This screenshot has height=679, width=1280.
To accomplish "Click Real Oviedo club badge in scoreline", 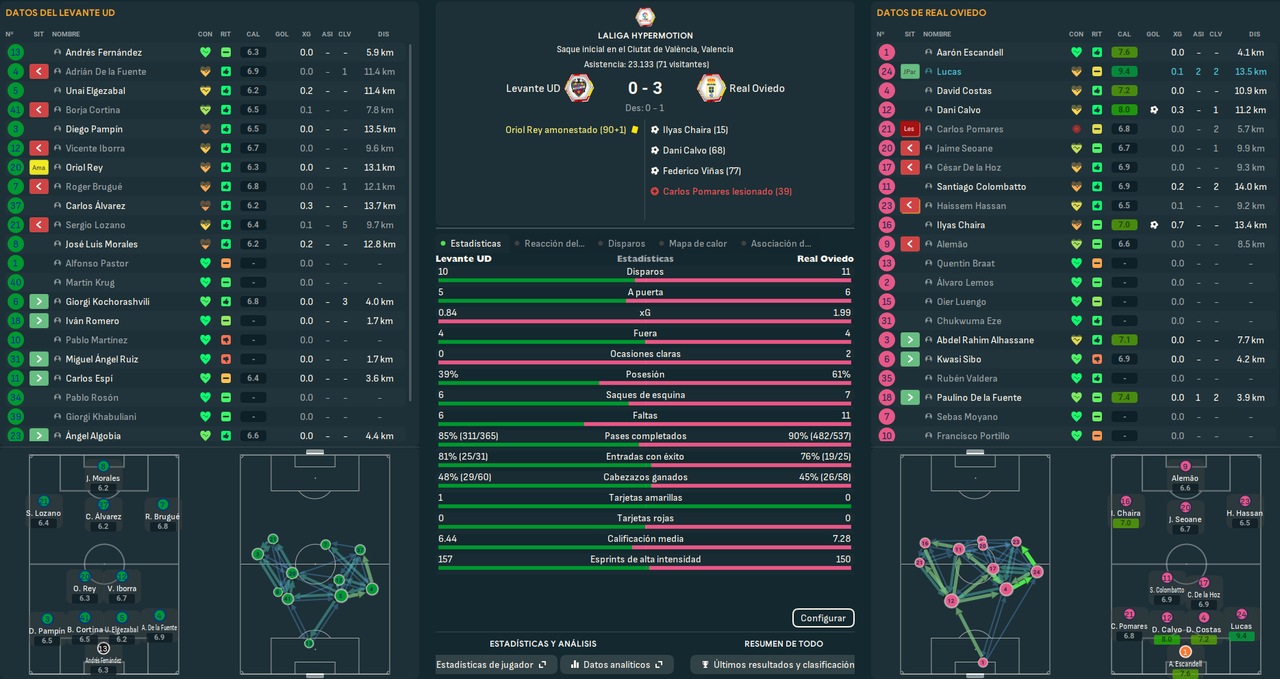I will [711, 88].
